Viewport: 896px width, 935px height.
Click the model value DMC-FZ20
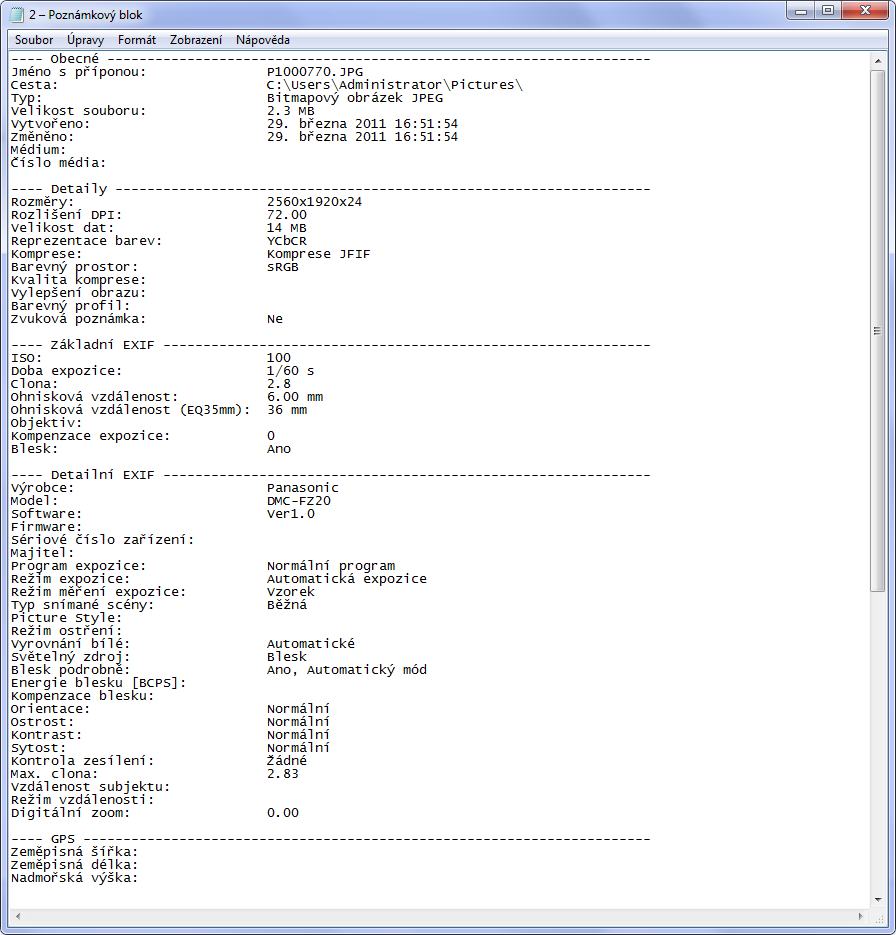299,501
